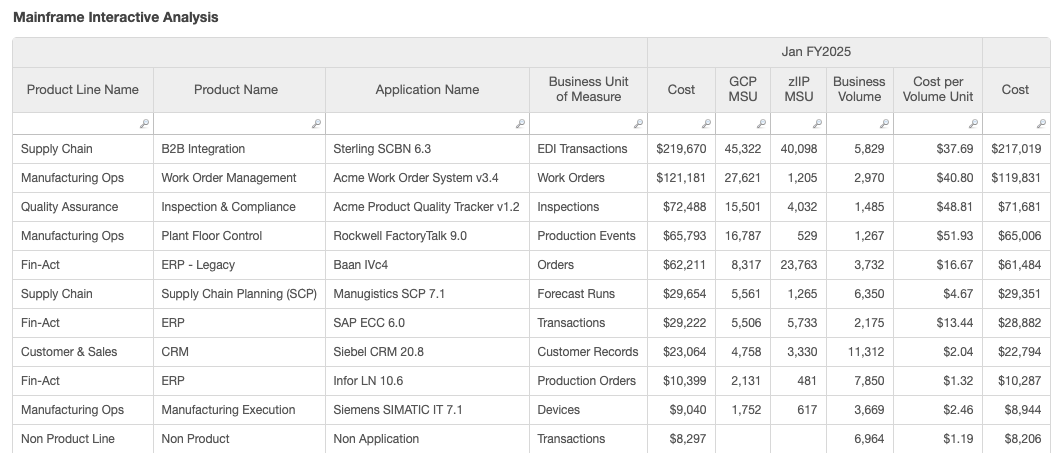Sort by the Product Name column header

click(x=236, y=90)
